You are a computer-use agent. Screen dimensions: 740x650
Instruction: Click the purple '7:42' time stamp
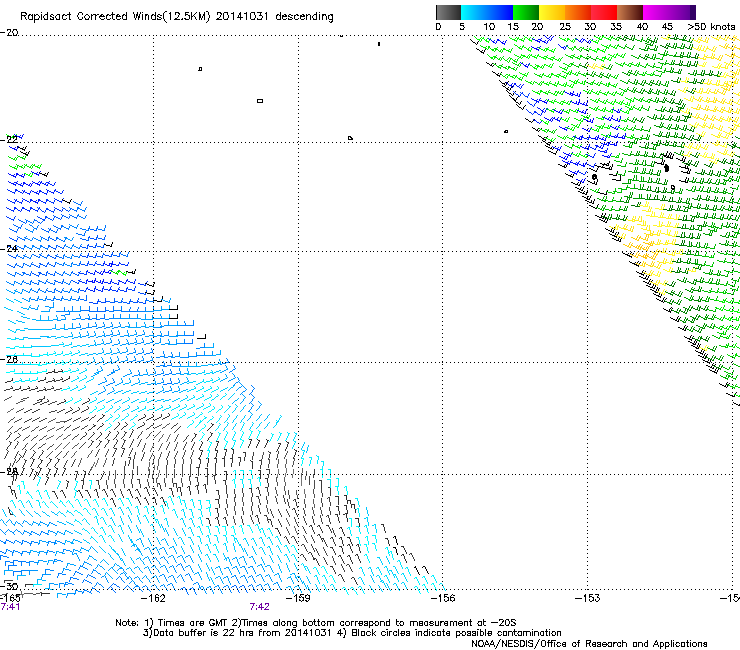260,607
